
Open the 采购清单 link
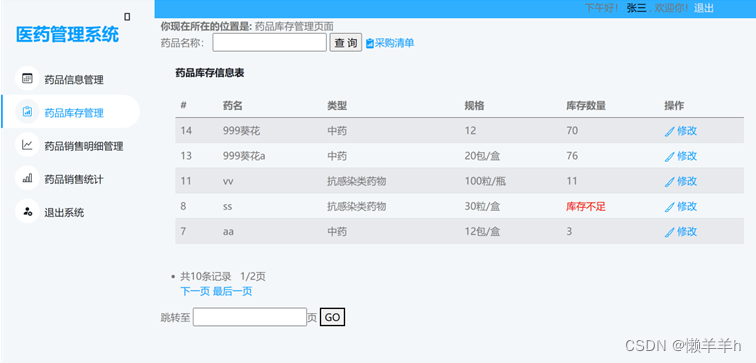[394, 43]
